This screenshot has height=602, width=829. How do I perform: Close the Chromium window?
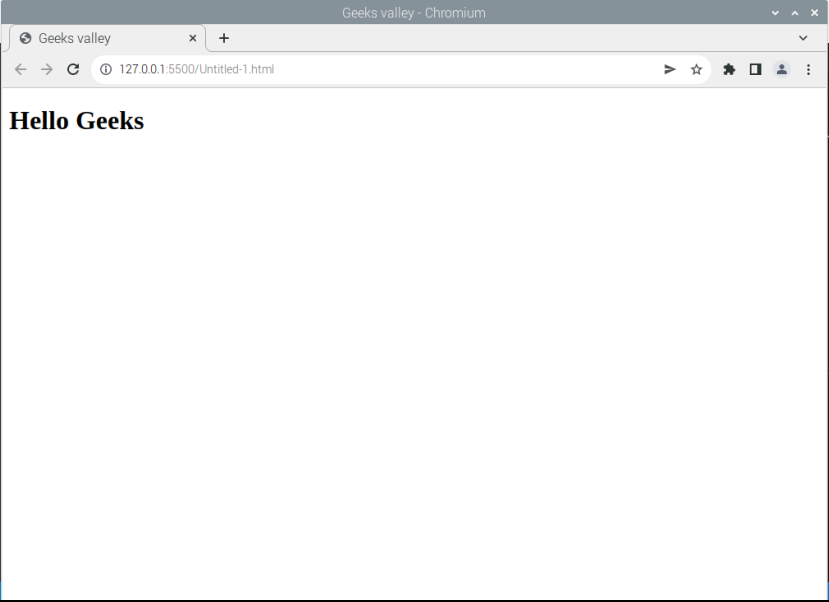click(815, 12)
